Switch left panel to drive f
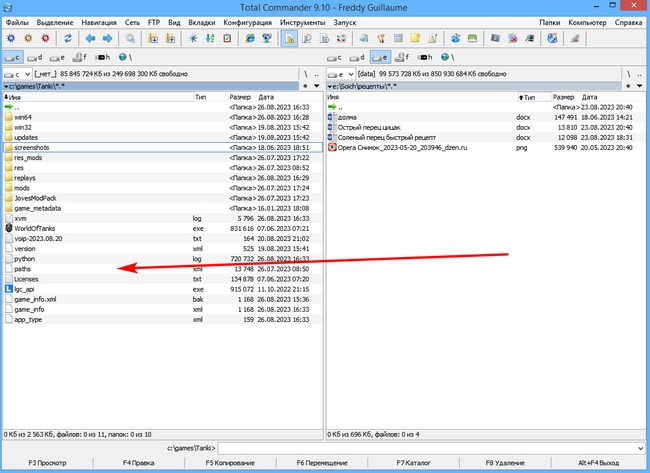Image resolution: width=650 pixels, height=473 pixels. 79,57
